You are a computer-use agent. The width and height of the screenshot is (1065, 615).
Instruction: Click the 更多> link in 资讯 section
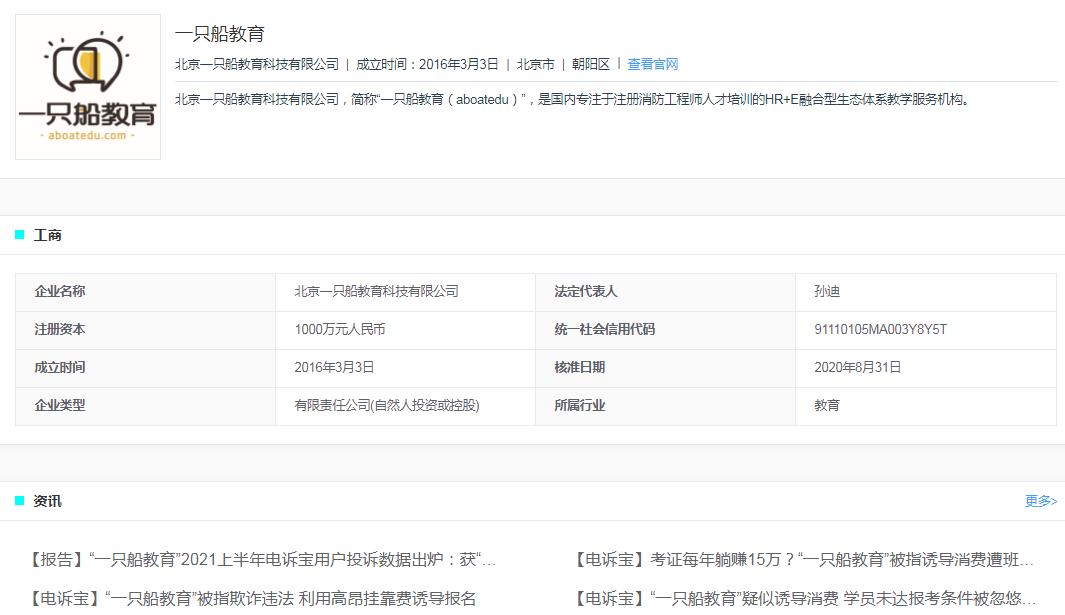pos(1039,500)
